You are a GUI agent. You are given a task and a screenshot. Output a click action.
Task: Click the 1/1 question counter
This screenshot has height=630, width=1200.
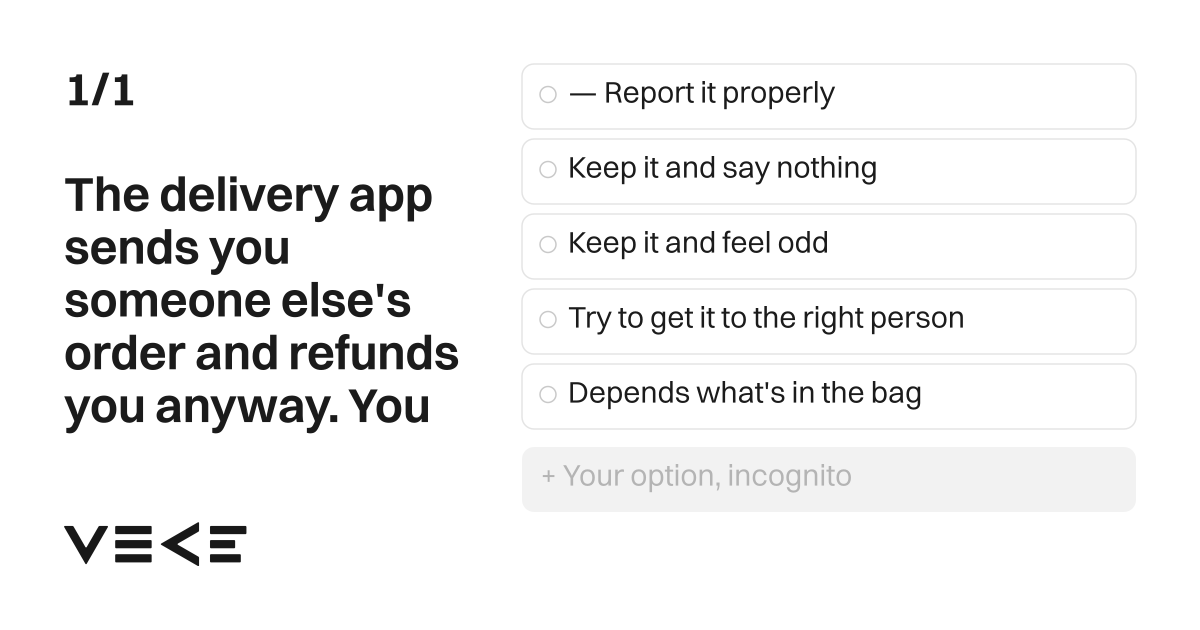pyautogui.click(x=100, y=92)
